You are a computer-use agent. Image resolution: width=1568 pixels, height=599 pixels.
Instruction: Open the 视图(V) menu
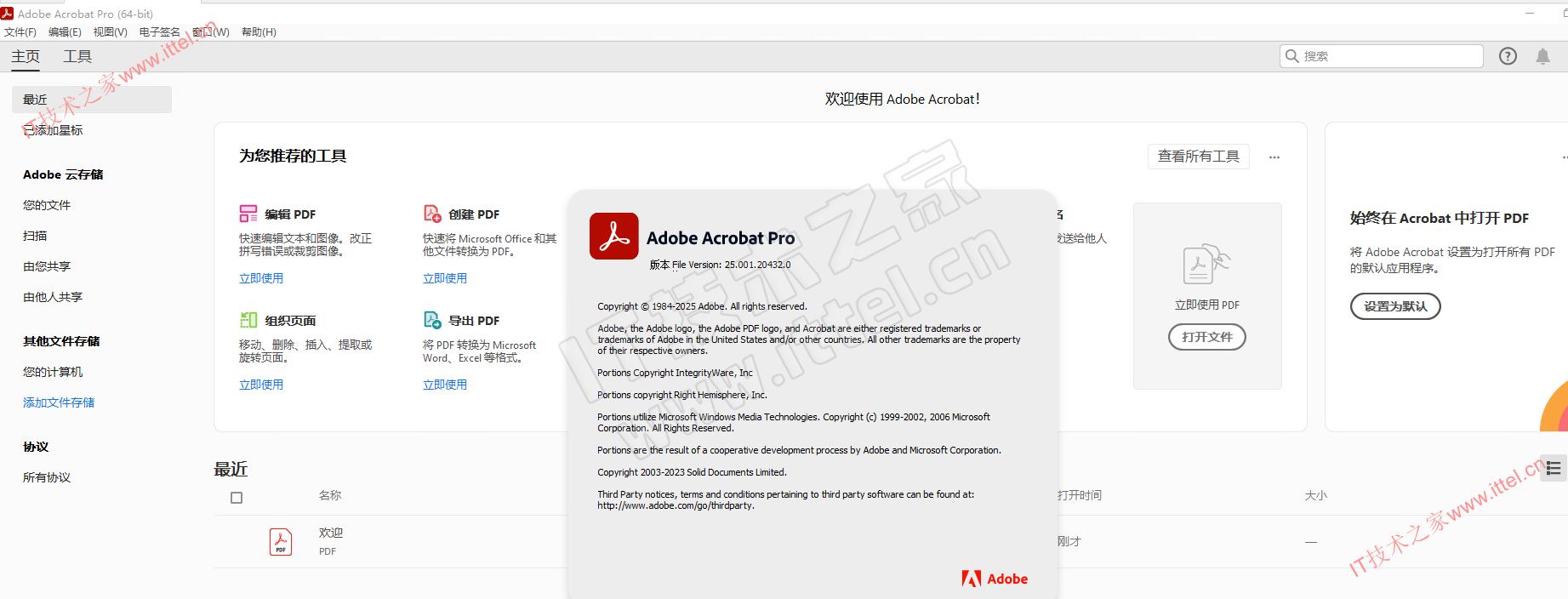pos(111,32)
